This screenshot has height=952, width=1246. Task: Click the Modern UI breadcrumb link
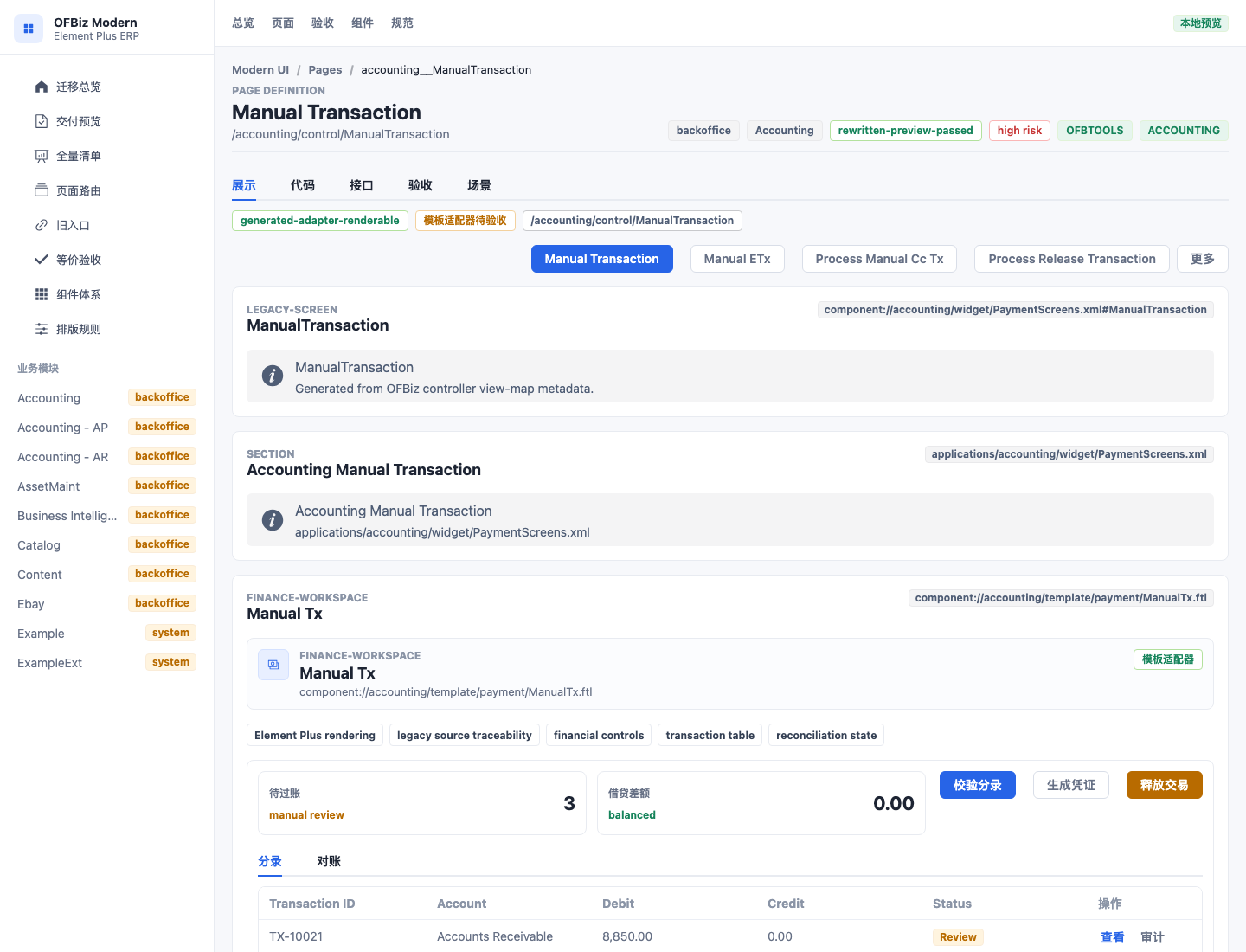pos(260,70)
